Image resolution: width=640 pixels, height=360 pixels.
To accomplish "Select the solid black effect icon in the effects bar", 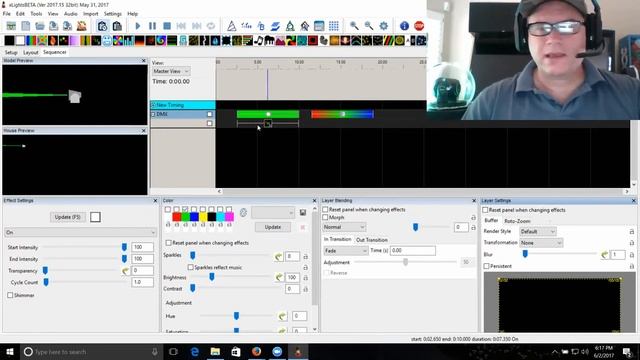I will tap(9, 40).
